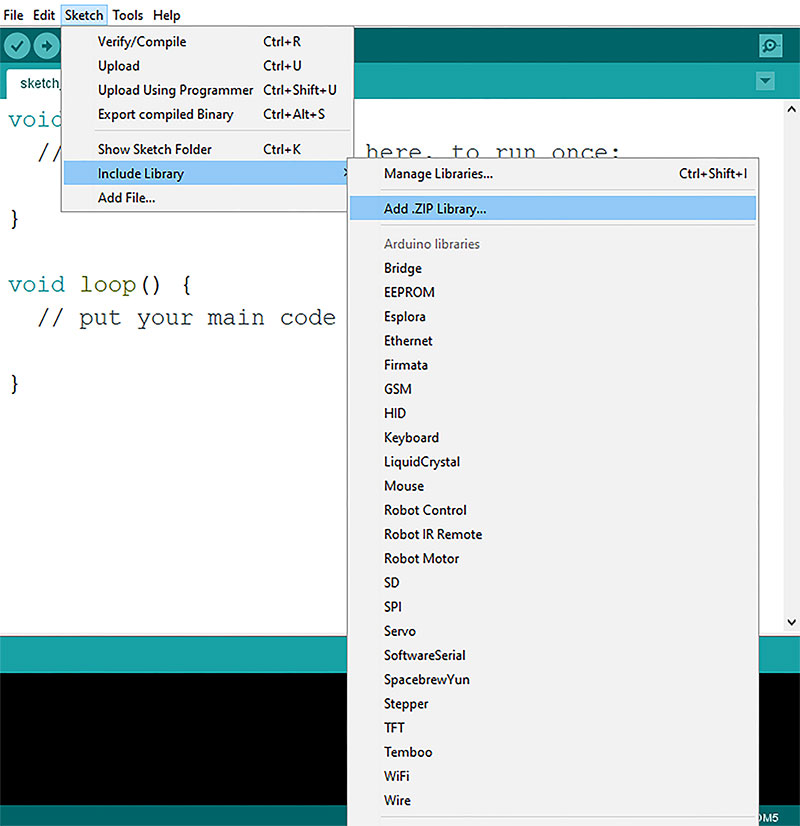Viewport: 800px width, 826px height.
Task: Include the WiFi library
Action: tap(553, 776)
